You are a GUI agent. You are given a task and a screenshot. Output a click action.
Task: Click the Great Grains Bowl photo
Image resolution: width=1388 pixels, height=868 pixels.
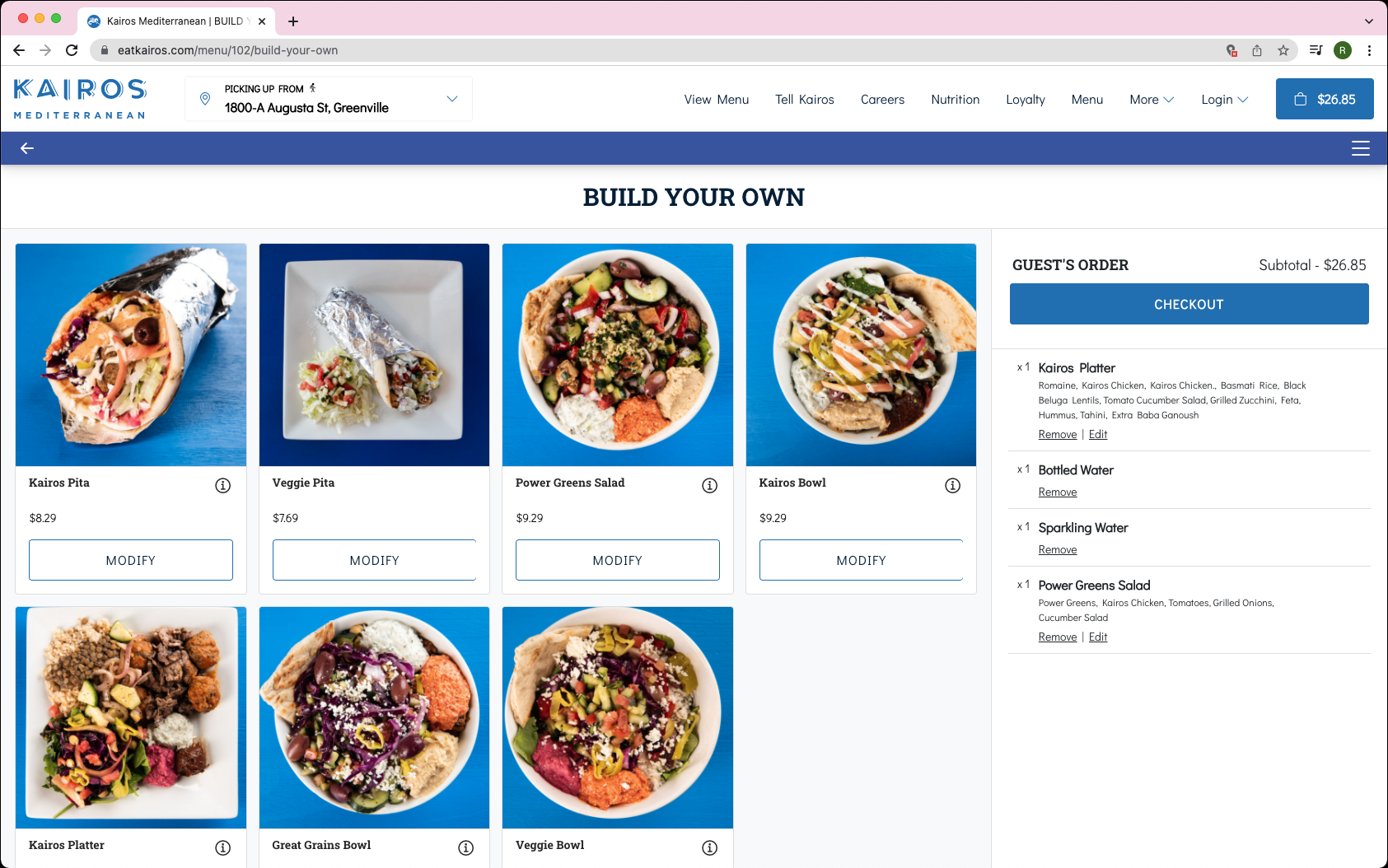tap(375, 718)
